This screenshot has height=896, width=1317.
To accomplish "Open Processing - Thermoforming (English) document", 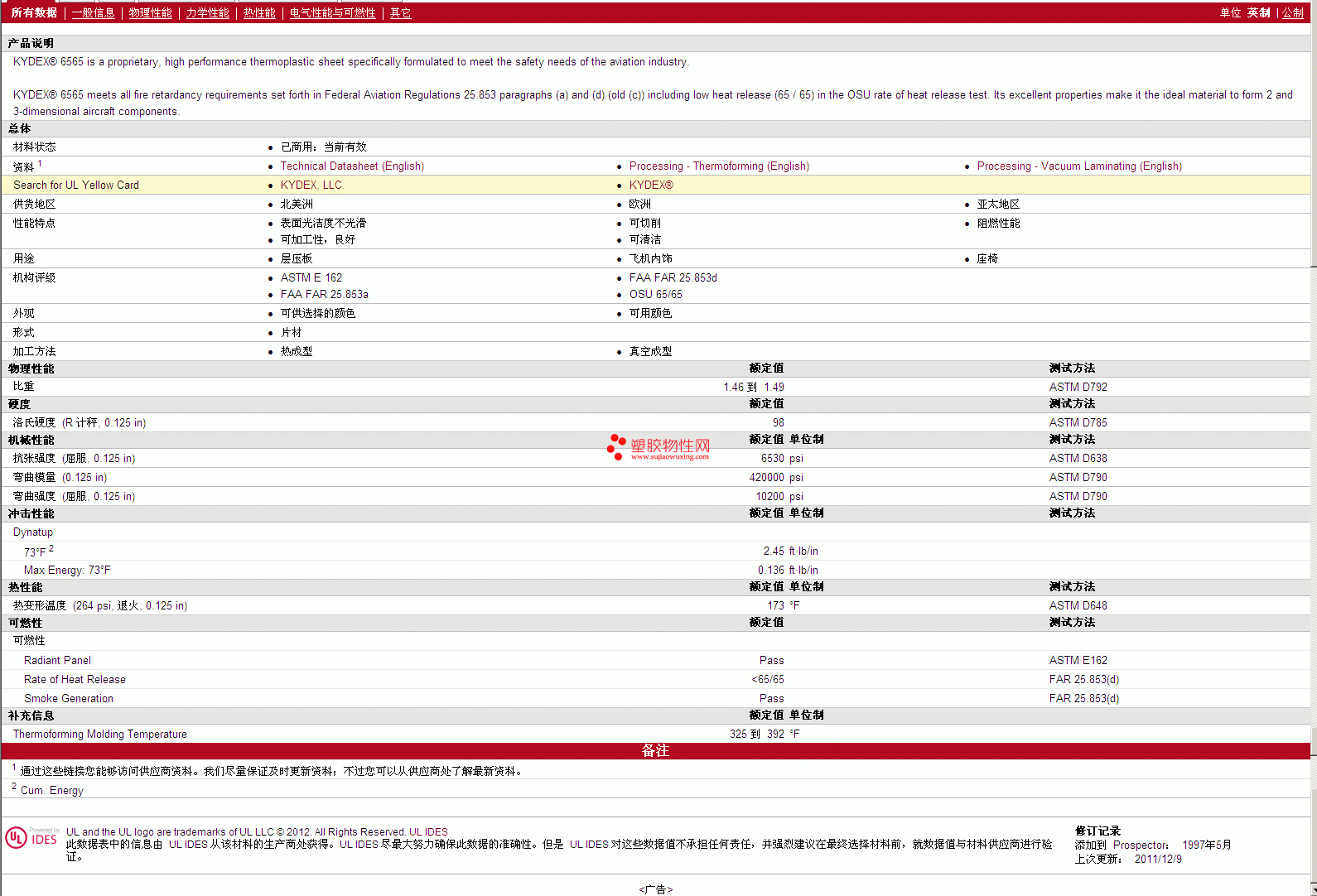I will [719, 166].
